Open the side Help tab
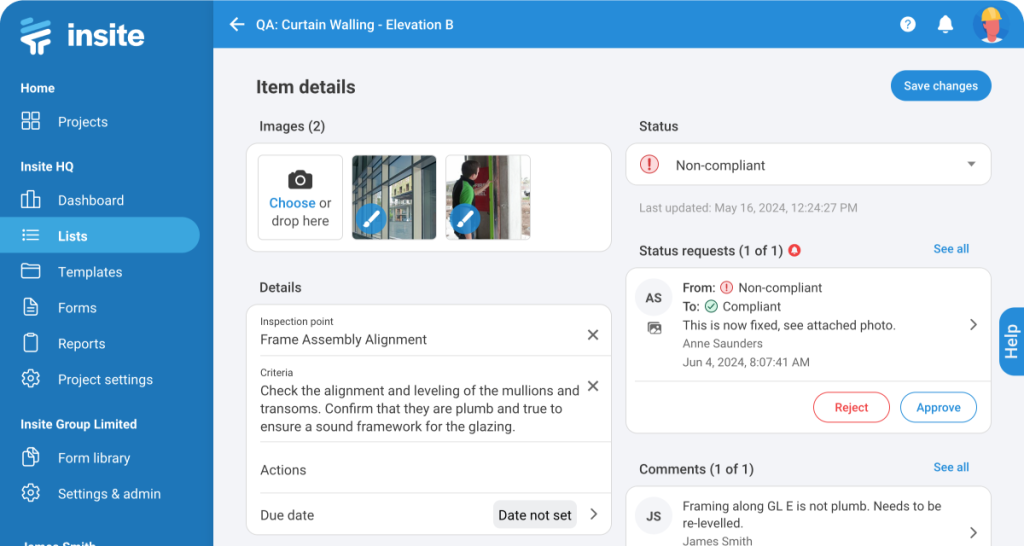The height and width of the screenshot is (546, 1024). click(x=1011, y=341)
